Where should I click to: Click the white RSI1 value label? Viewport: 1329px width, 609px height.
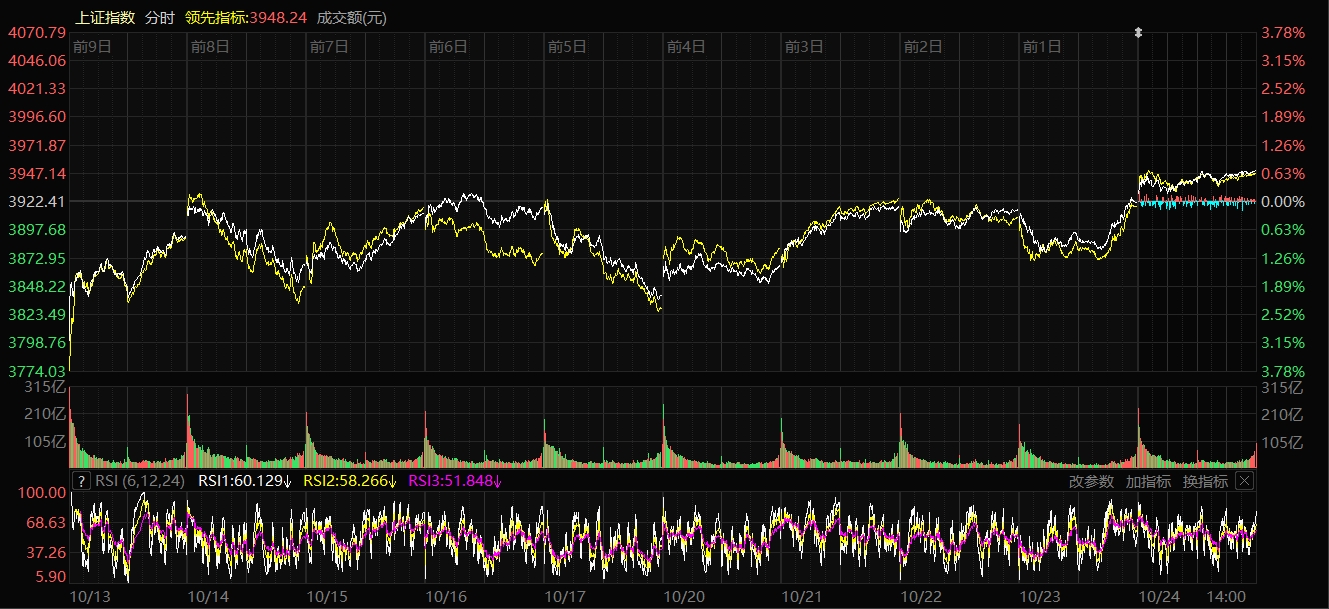245,481
